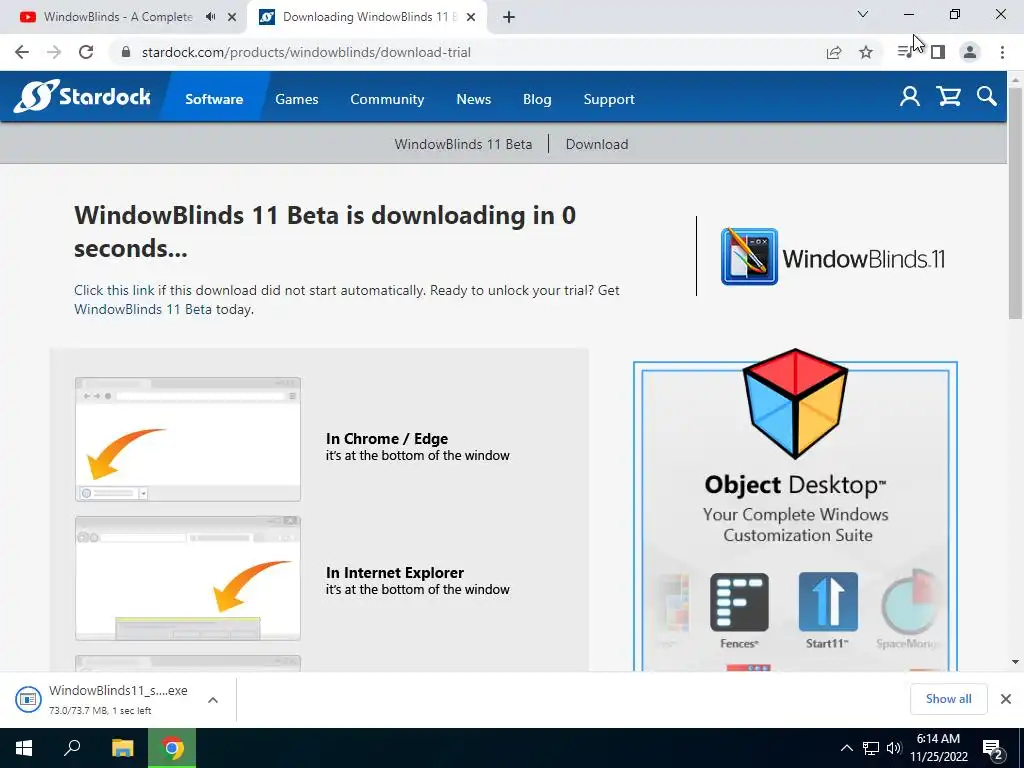Open the Windows Start button
Screen dimensions: 1024x768
tap(24, 748)
